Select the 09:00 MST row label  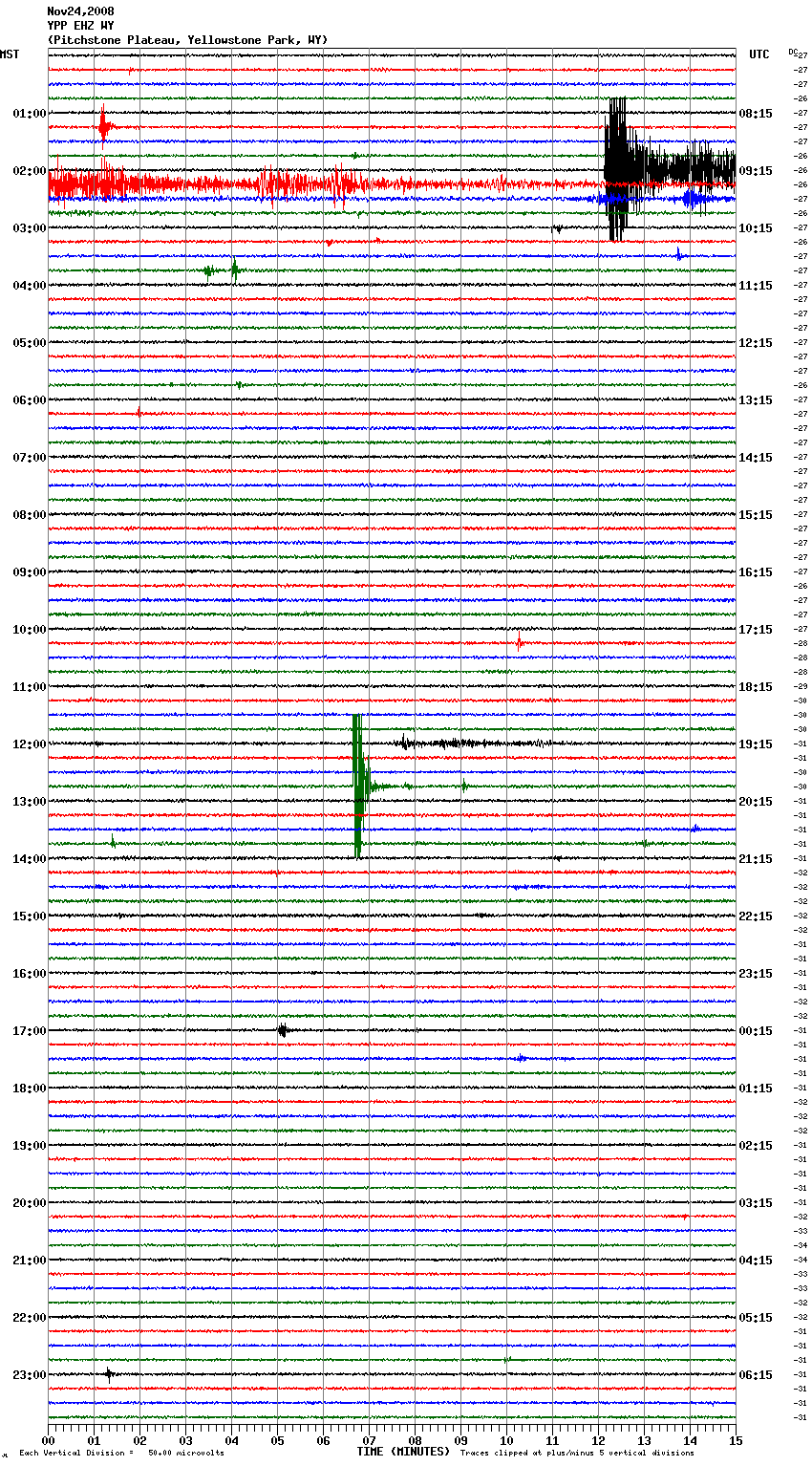click(x=29, y=572)
